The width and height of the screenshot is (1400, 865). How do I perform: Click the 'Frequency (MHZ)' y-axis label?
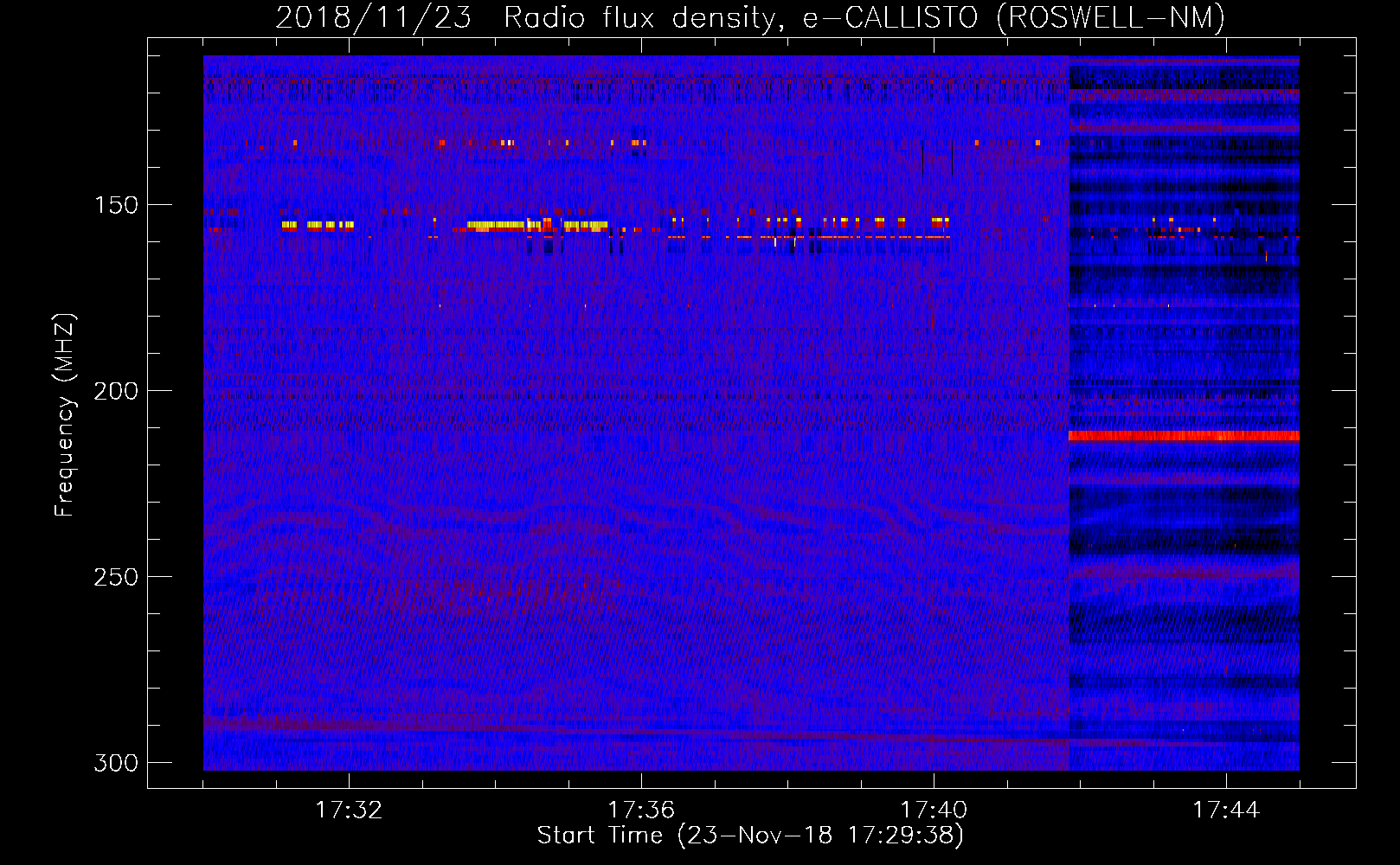coord(64,415)
